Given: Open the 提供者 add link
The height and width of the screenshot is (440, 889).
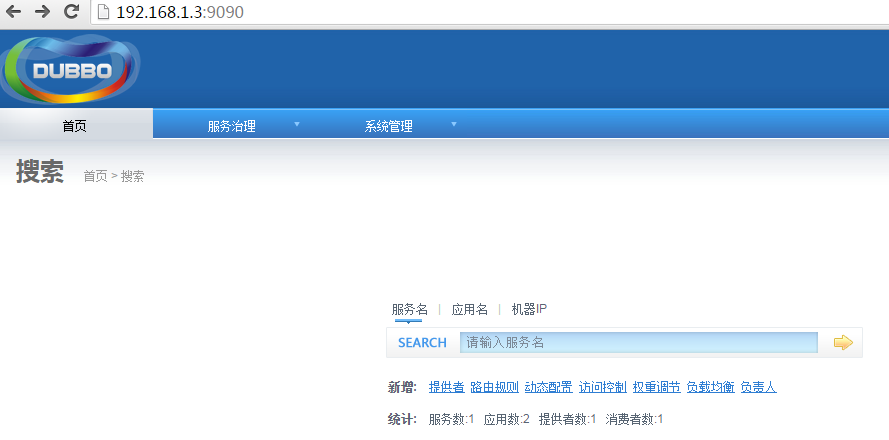Looking at the screenshot, I should [x=447, y=387].
